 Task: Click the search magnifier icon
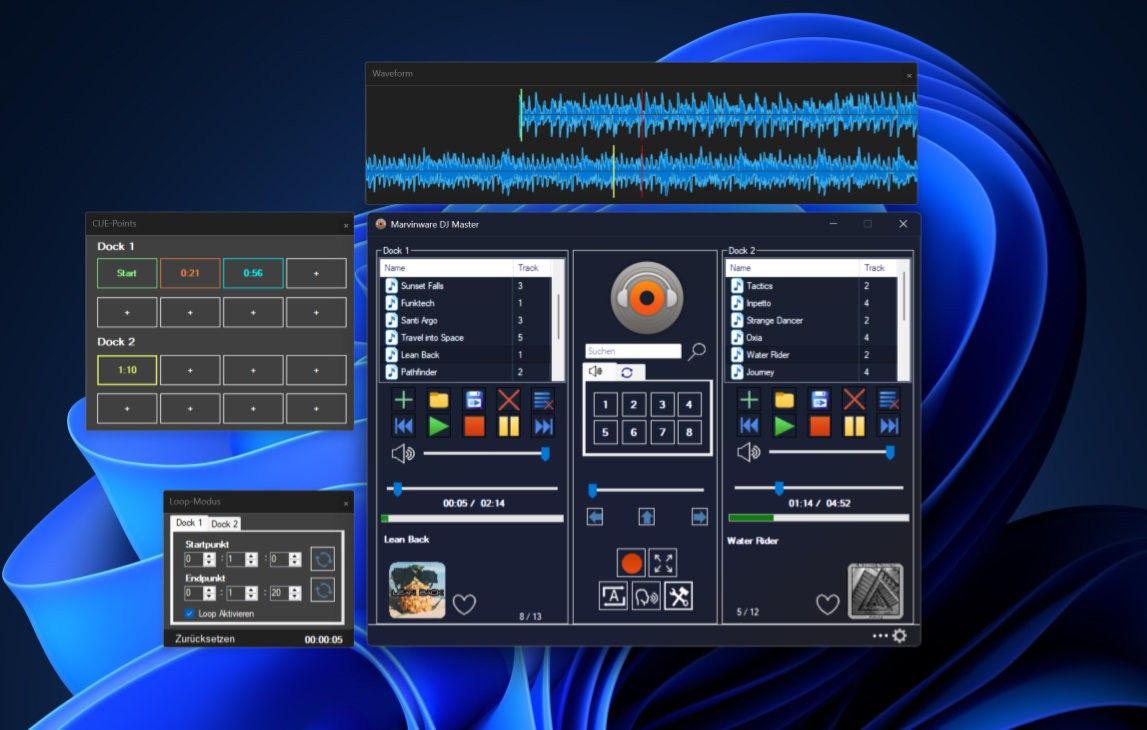tap(697, 351)
